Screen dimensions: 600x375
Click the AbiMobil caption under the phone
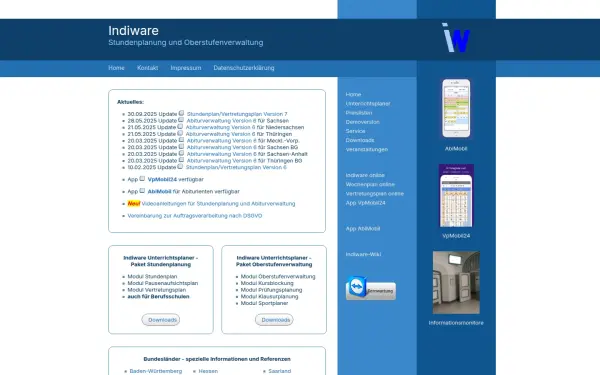coord(456,148)
